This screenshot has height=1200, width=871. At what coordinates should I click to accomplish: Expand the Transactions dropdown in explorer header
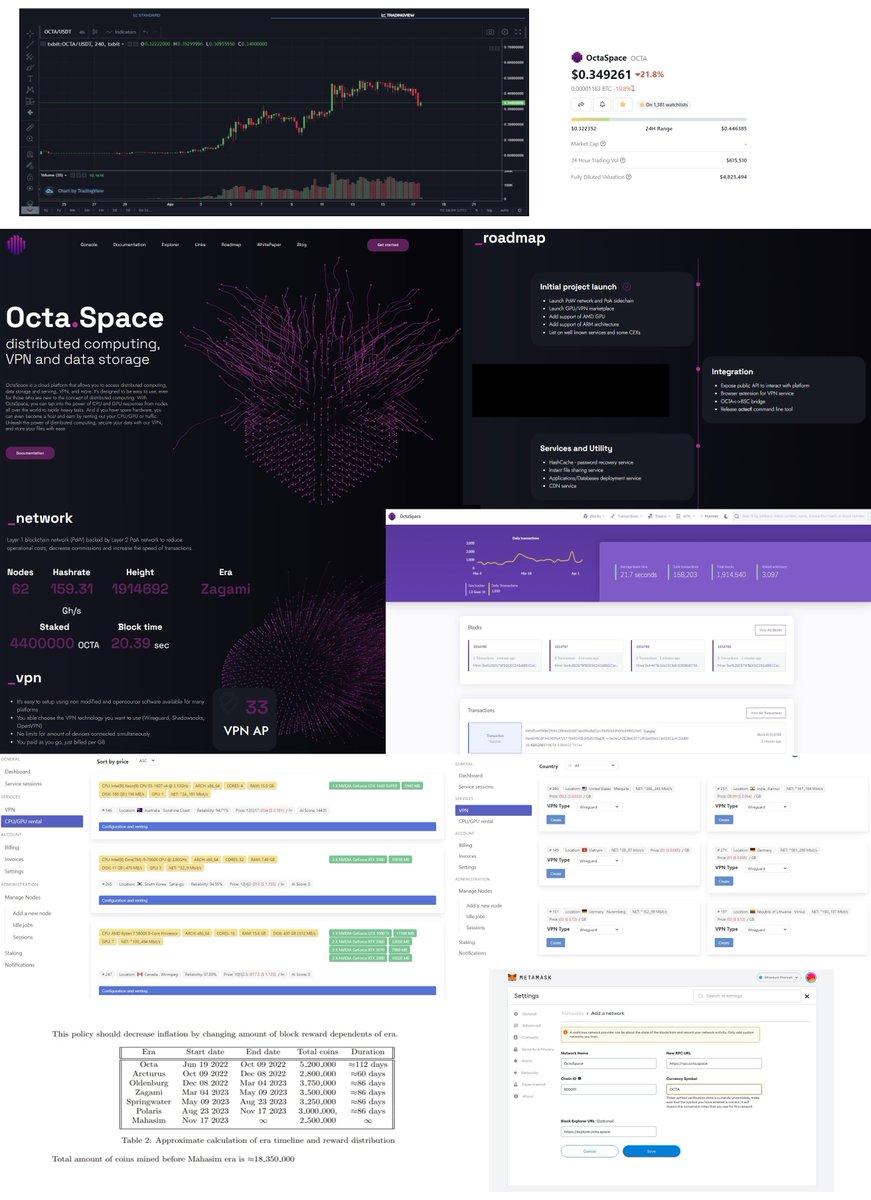(626, 516)
